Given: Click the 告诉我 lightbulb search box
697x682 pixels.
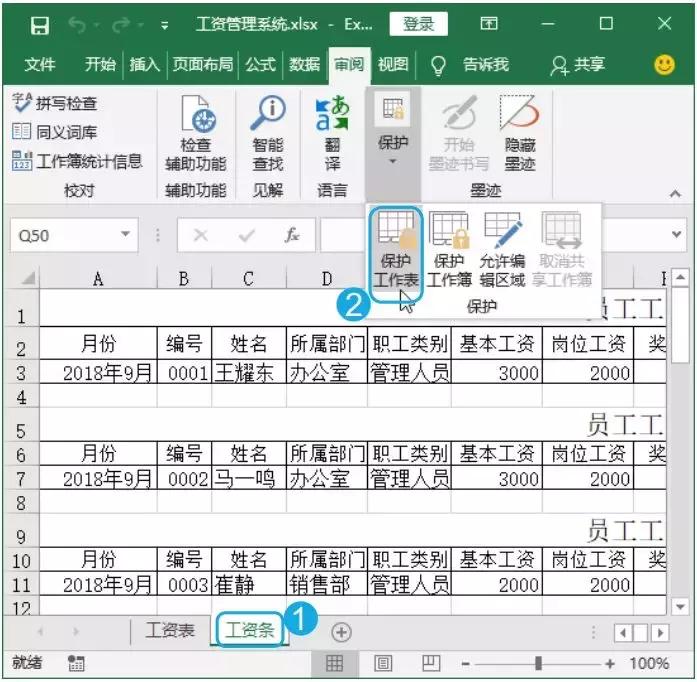Looking at the screenshot, I should (470, 65).
